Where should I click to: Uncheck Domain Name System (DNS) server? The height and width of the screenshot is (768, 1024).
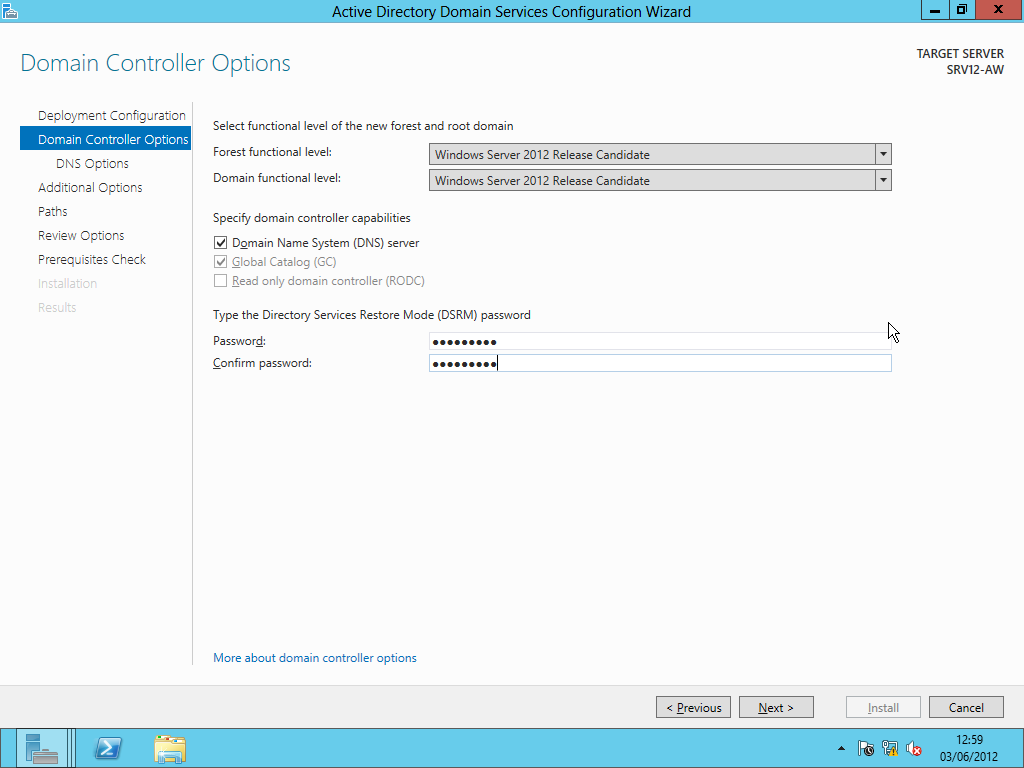[221, 243]
